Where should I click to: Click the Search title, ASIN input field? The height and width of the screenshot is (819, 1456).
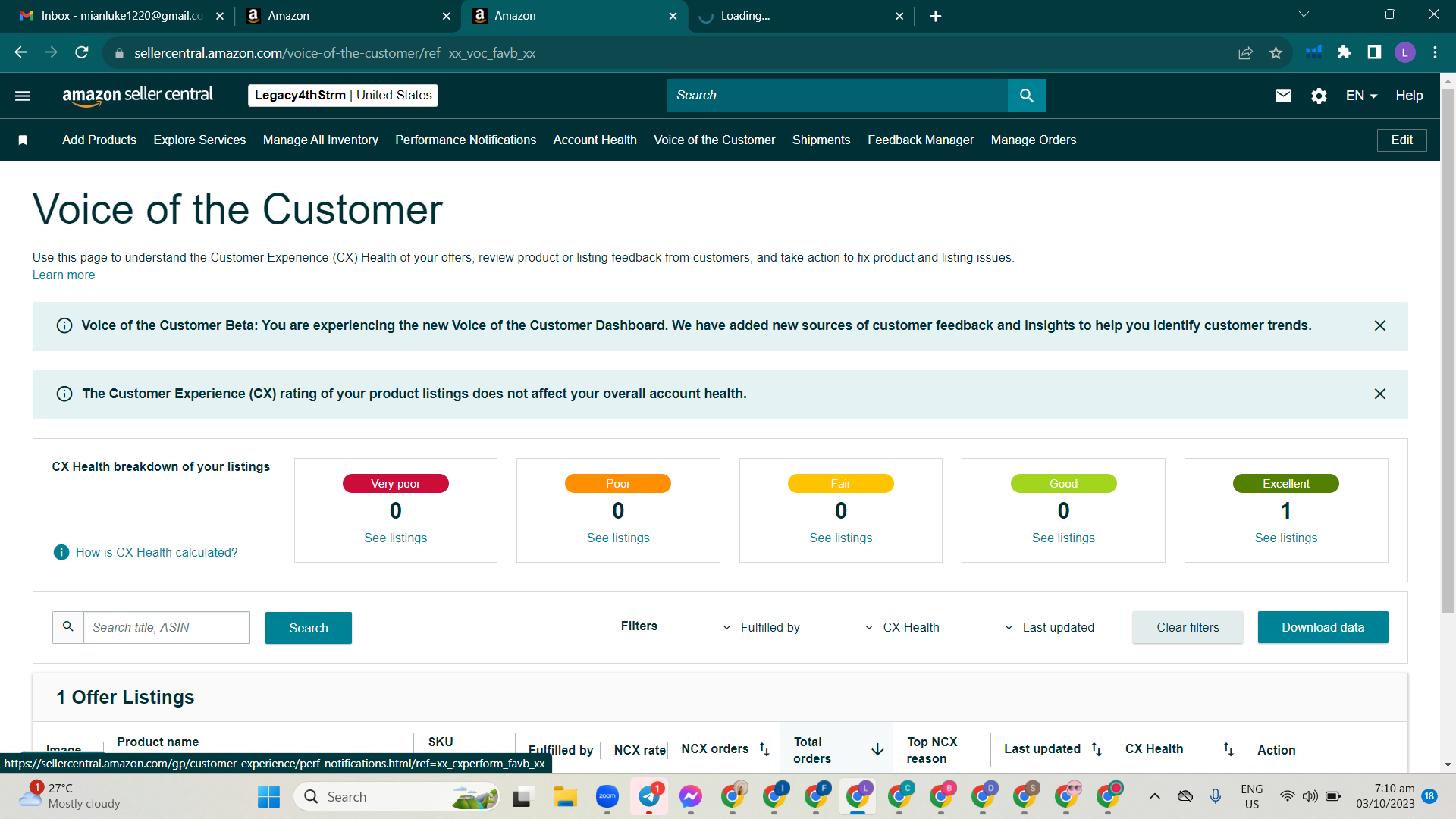[167, 627]
